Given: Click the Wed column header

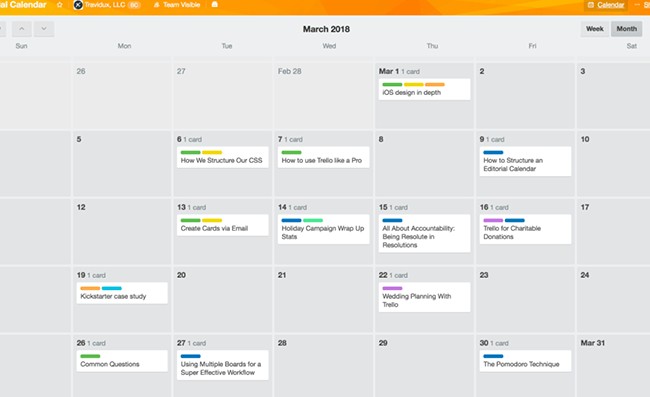Looking at the screenshot, I should [x=329, y=46].
